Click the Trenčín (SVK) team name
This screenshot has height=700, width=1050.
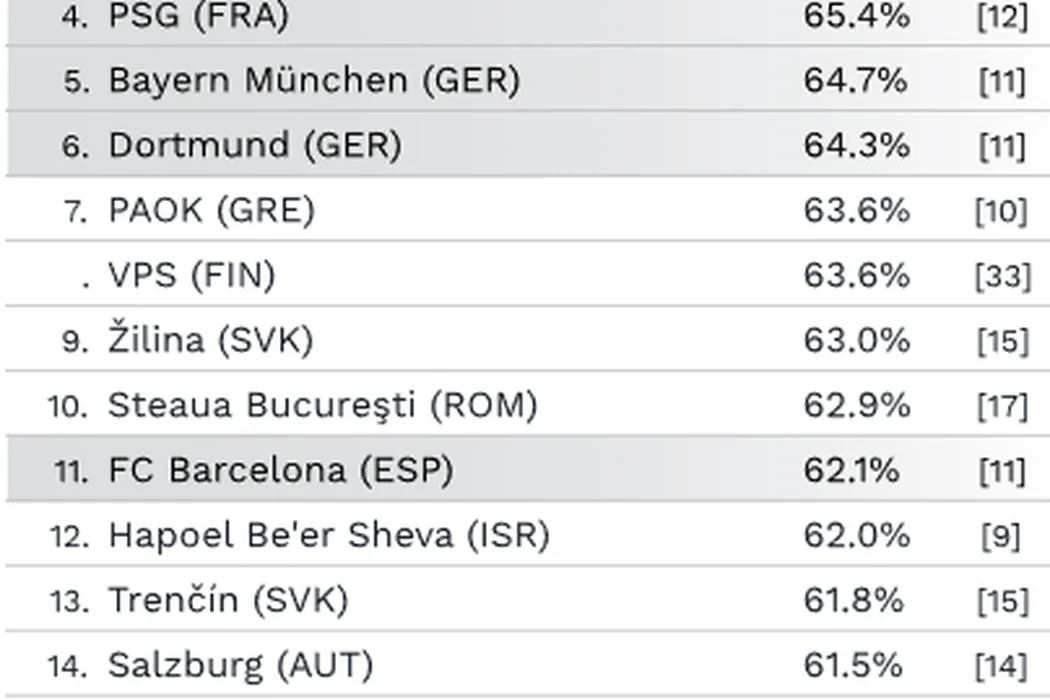[228, 600]
